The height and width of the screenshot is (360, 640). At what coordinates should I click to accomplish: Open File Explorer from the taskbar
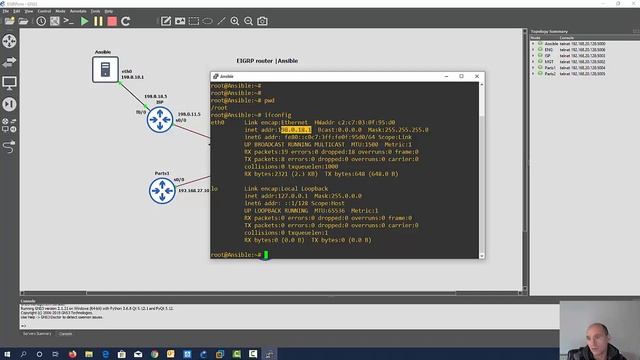point(89,354)
